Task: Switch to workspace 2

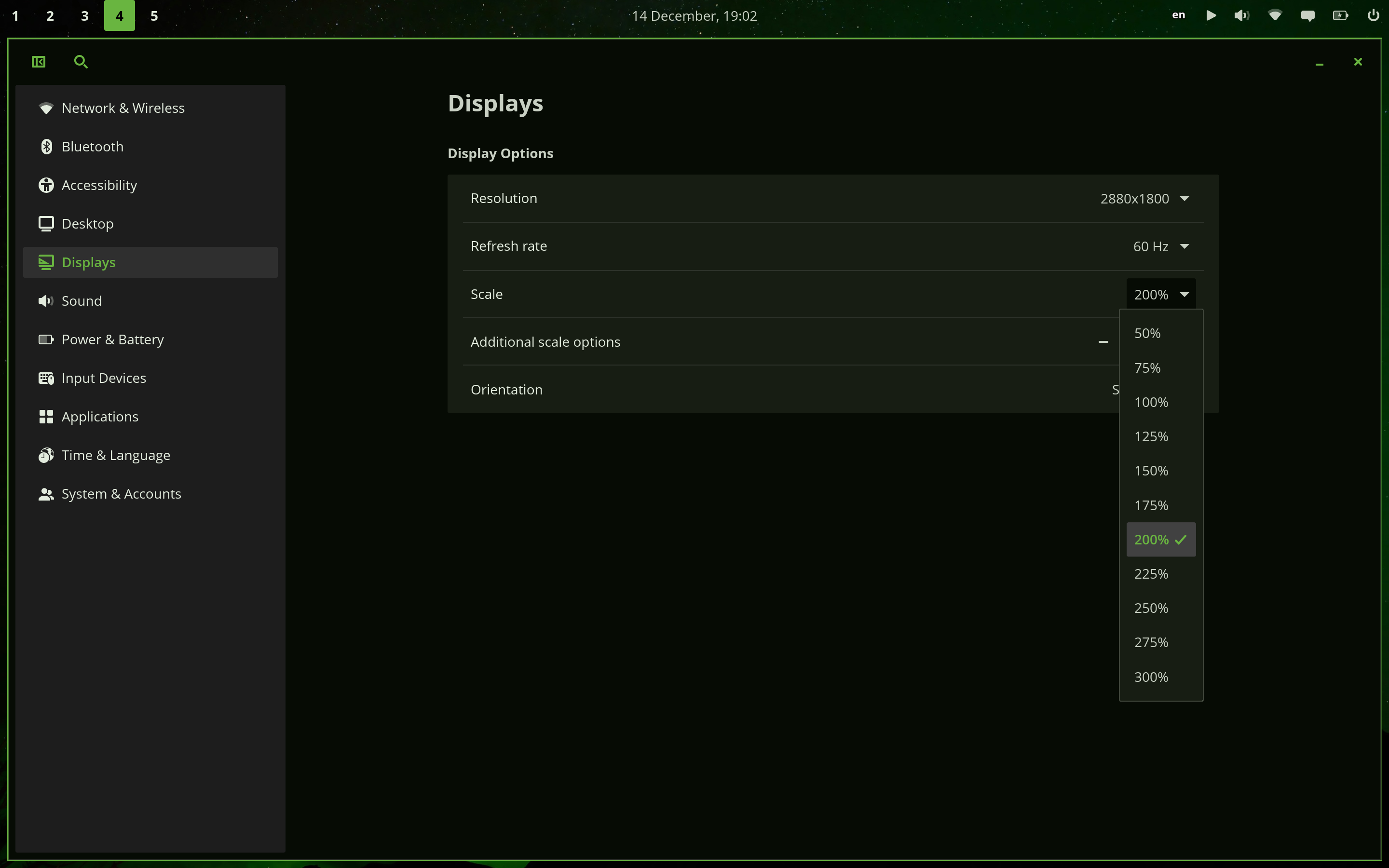Action: click(50, 15)
